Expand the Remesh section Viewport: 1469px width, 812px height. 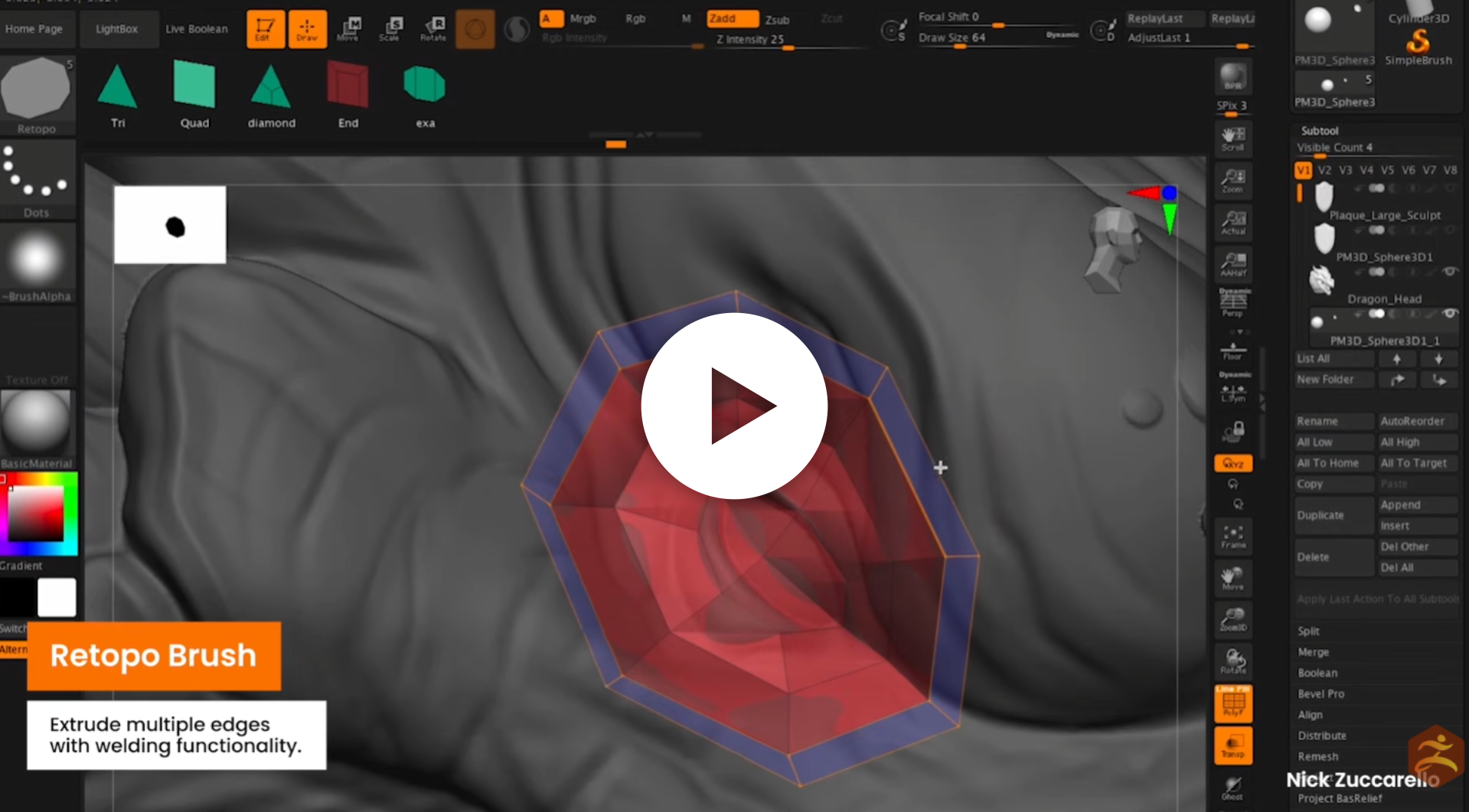[1317, 756]
